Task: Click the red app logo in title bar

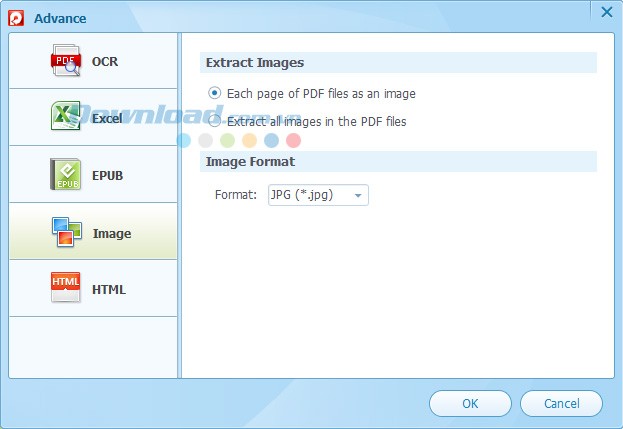Action: 16,18
